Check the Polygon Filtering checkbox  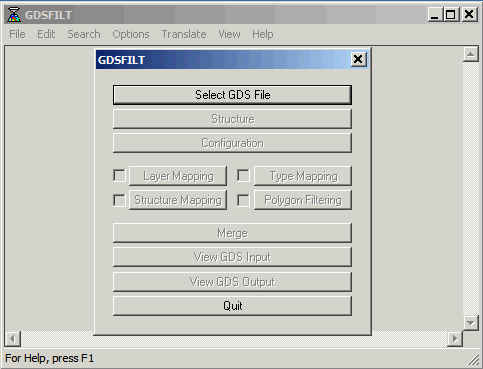(243, 200)
